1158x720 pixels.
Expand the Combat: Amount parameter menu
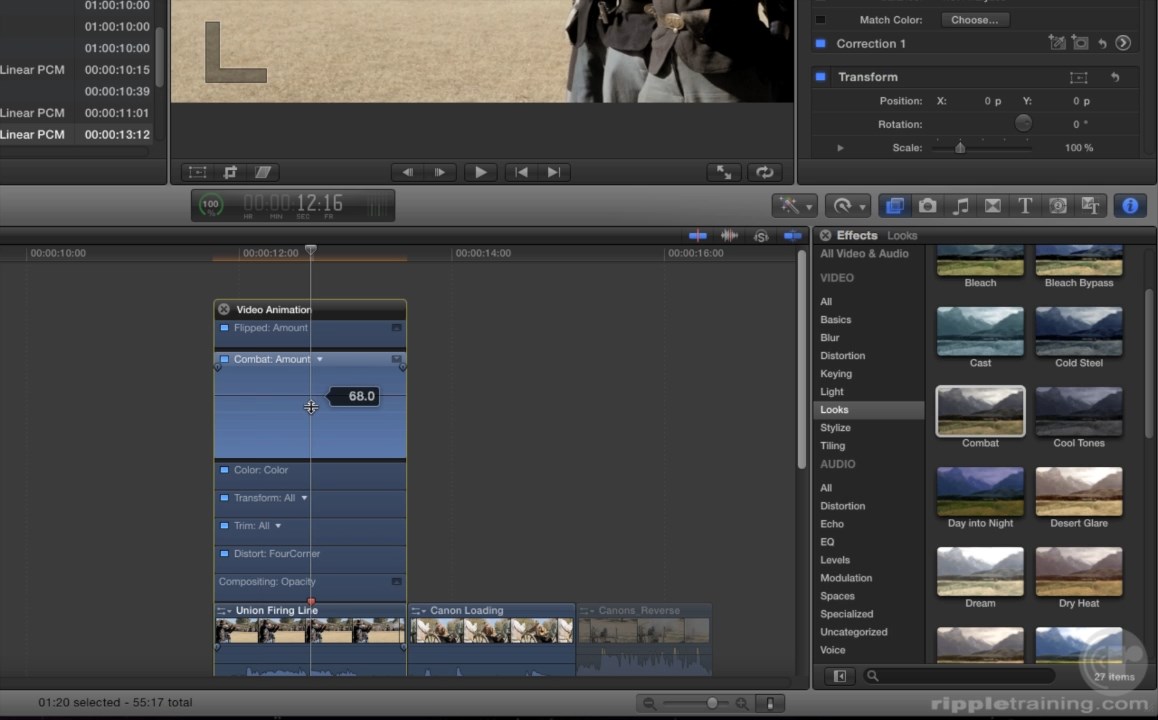point(320,360)
